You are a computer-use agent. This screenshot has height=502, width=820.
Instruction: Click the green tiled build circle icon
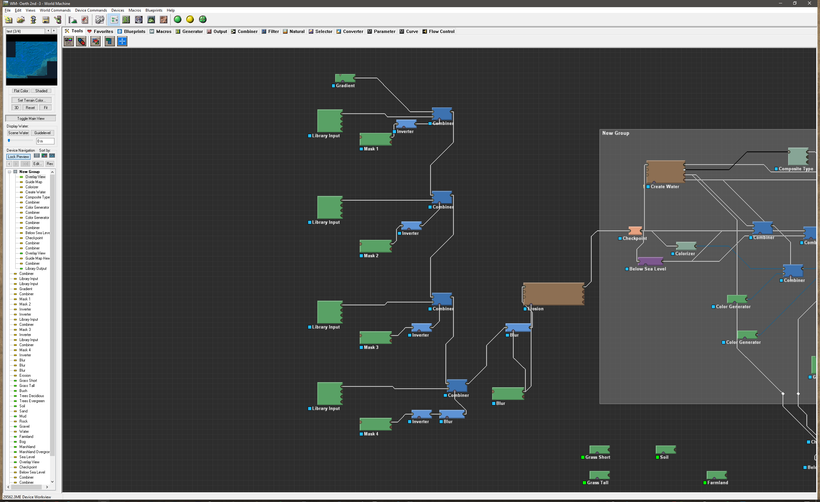202,19
